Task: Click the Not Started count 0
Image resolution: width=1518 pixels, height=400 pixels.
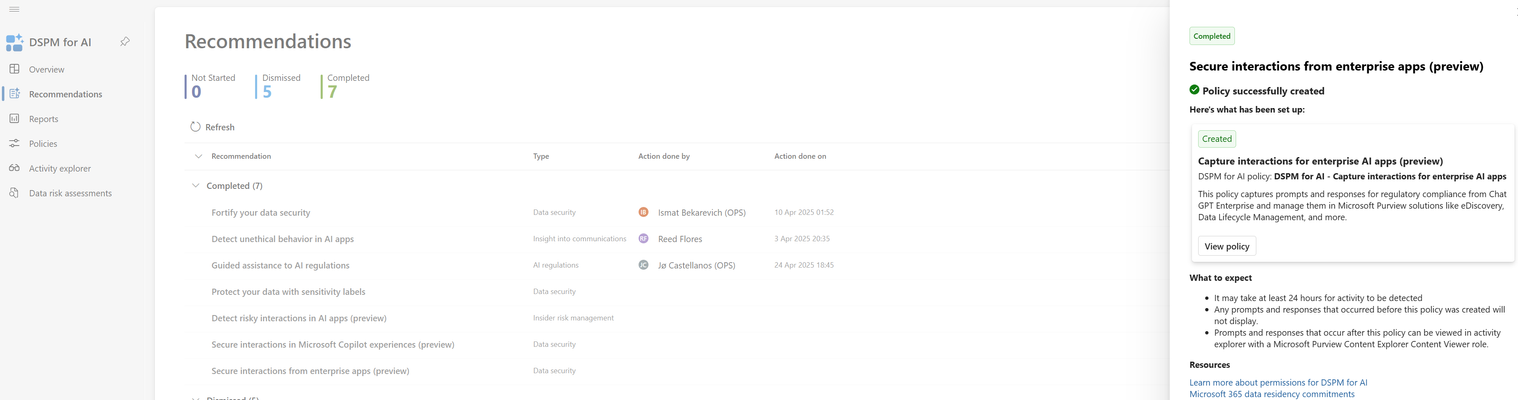Action: (x=196, y=92)
